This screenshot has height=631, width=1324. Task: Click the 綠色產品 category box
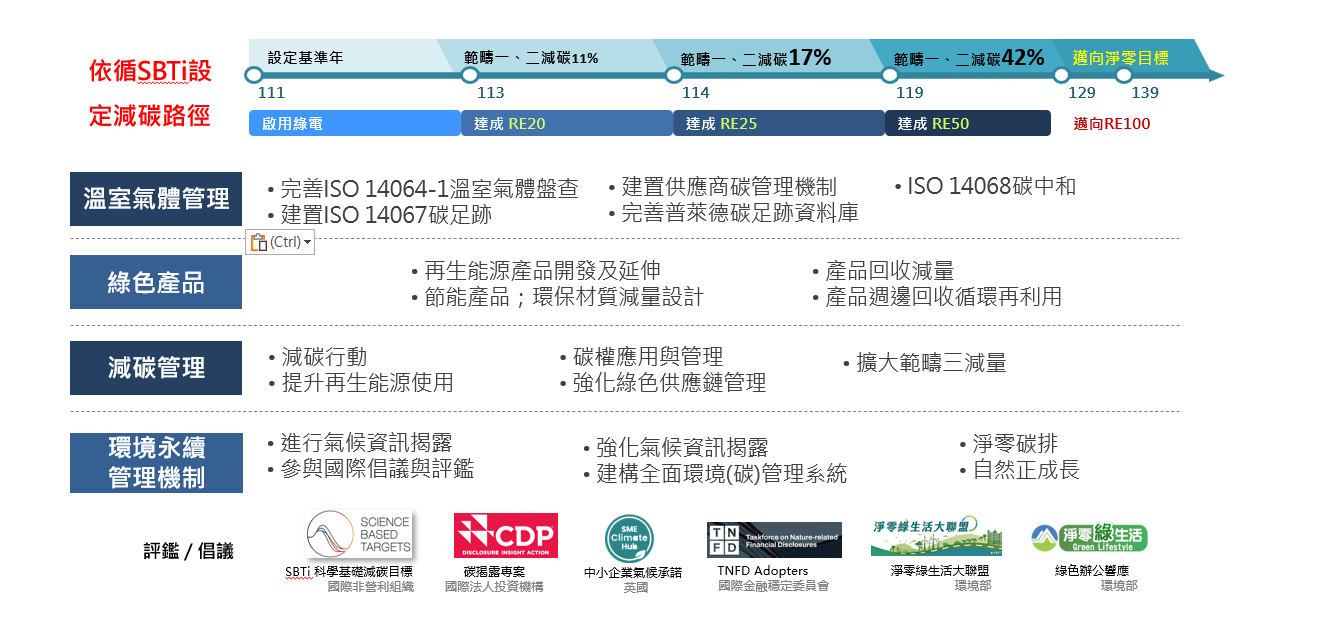156,282
